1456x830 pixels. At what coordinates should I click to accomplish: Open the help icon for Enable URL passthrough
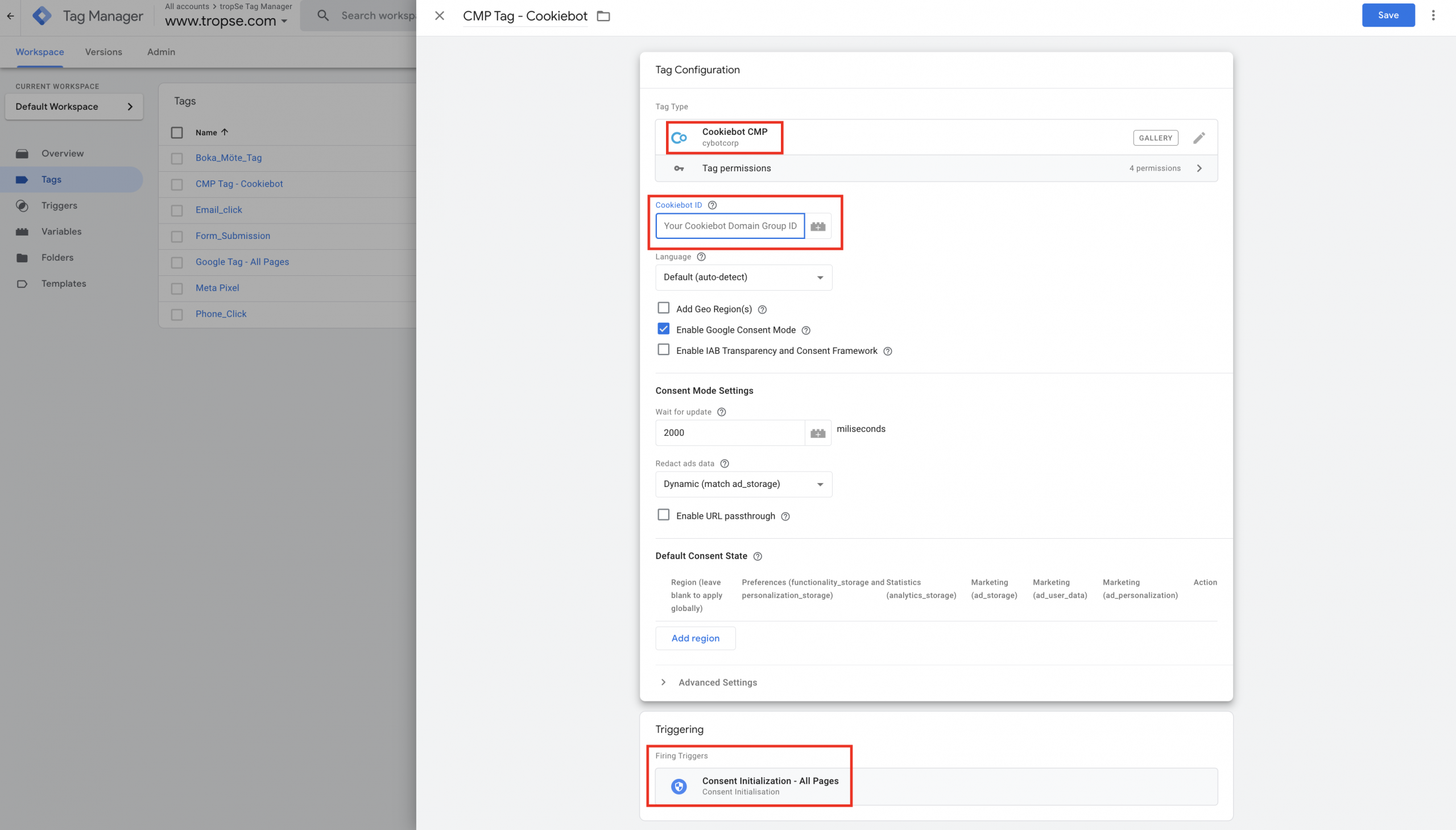click(785, 517)
